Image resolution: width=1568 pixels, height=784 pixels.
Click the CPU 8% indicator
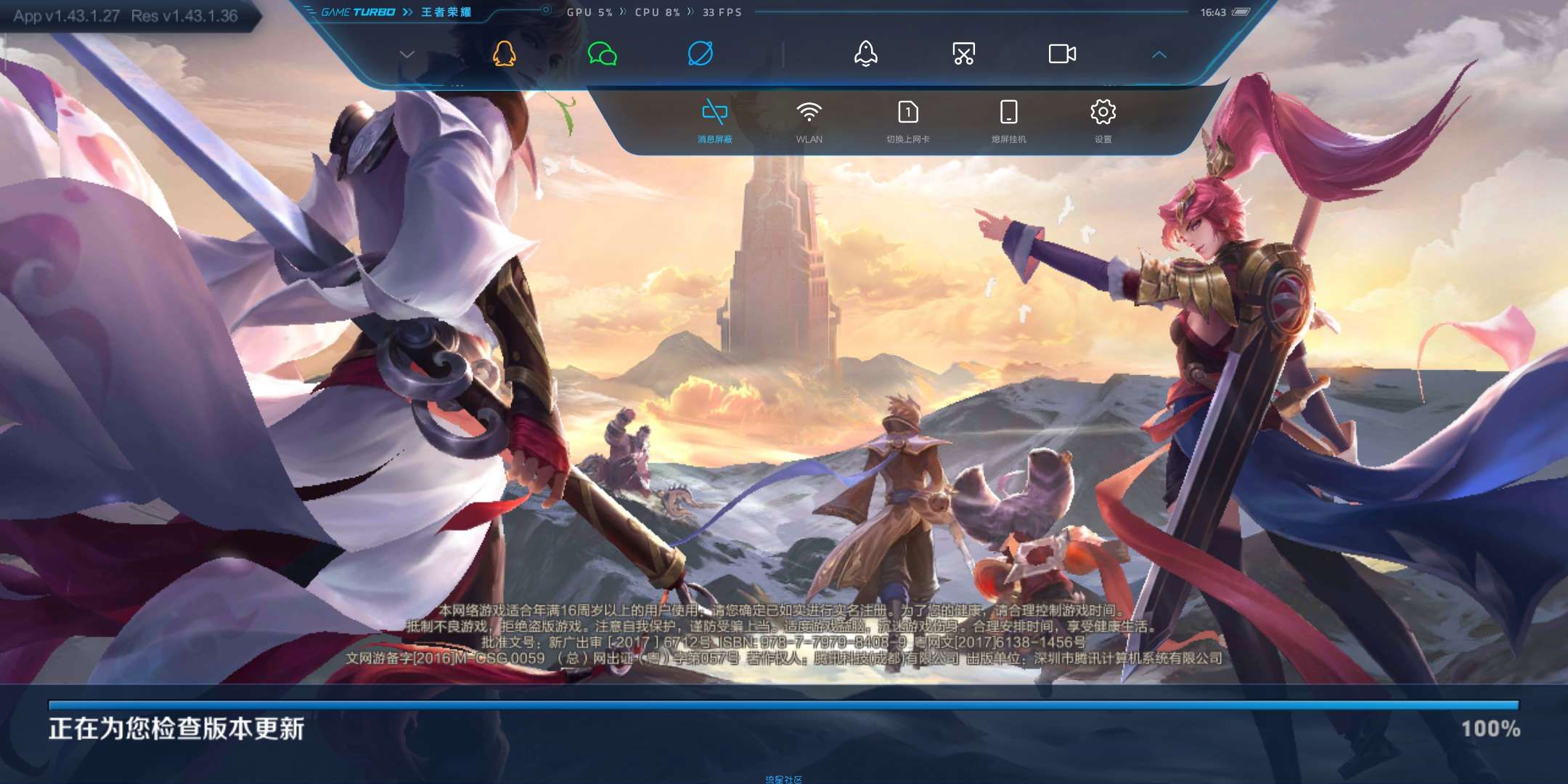point(658,12)
